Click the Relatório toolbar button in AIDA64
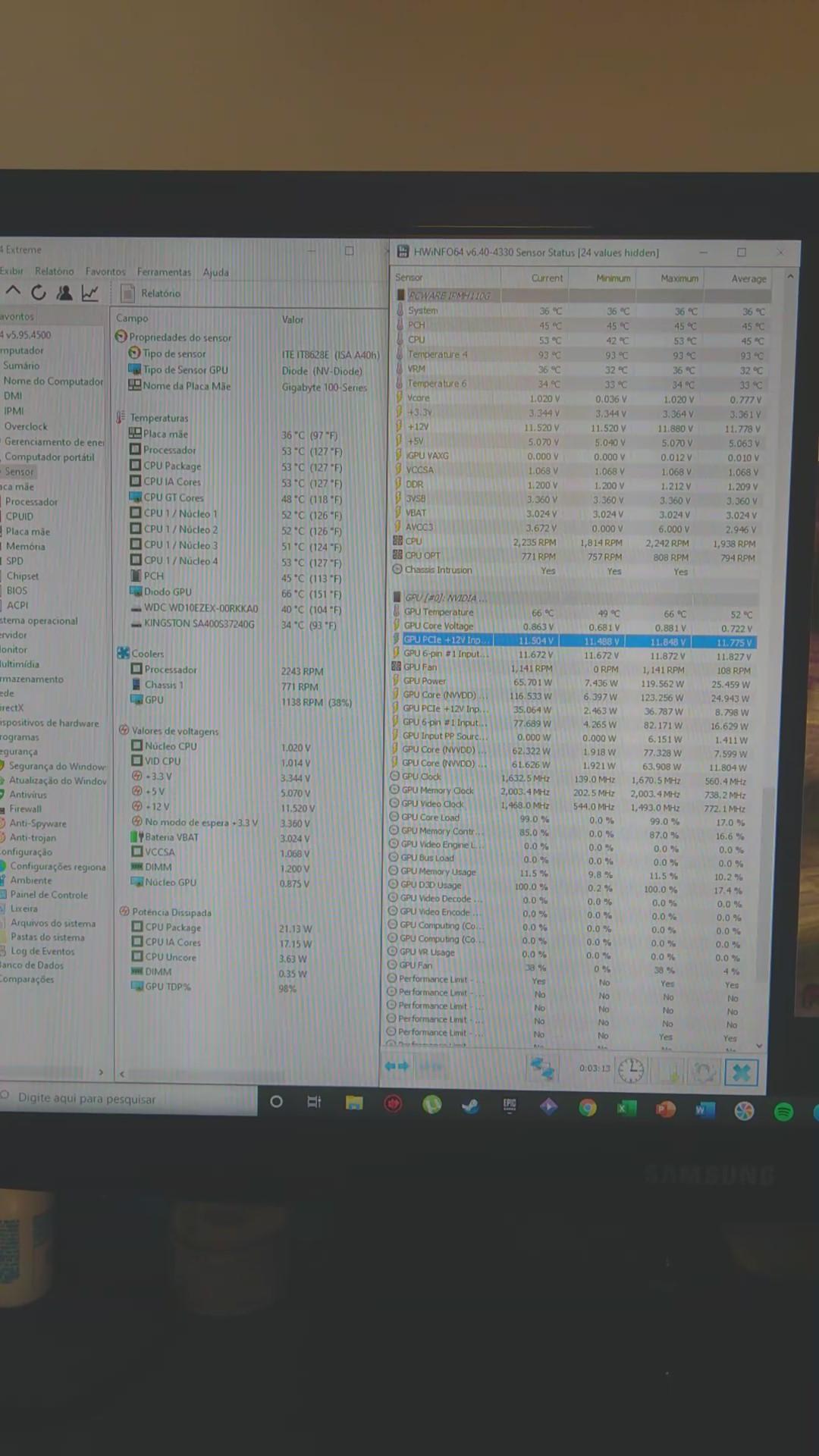819x1456 pixels. click(x=151, y=293)
